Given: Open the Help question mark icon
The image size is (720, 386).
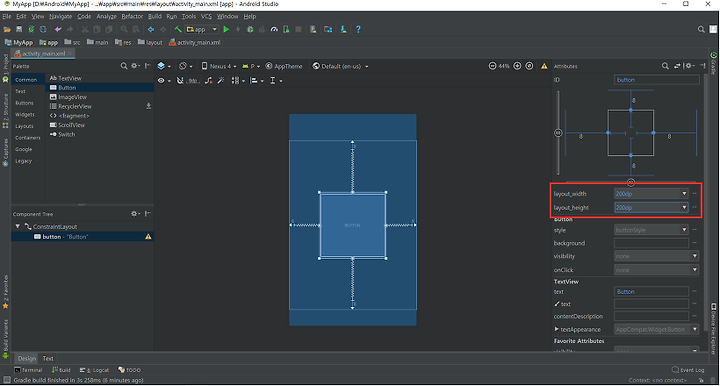Looking at the screenshot, I should click(358, 29).
